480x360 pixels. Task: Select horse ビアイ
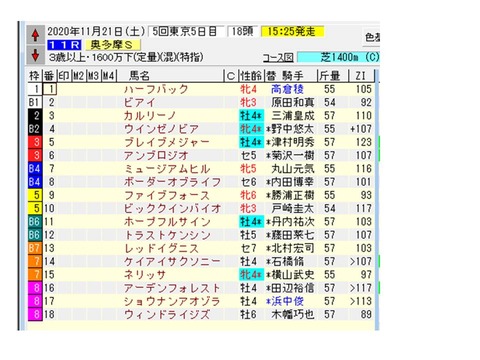(139, 102)
